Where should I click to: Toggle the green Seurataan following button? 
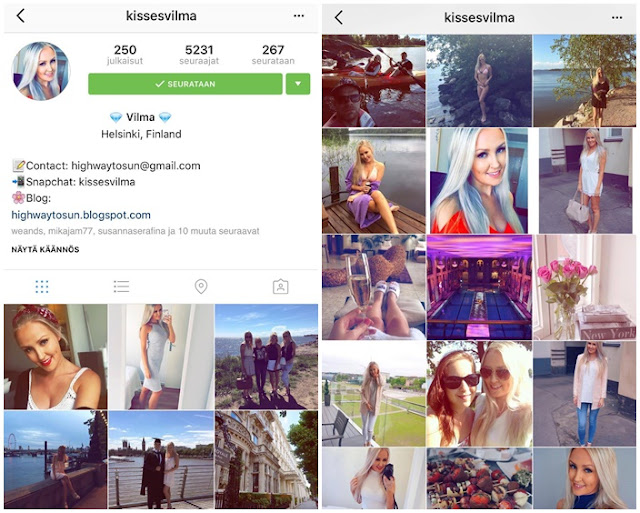[x=185, y=84]
